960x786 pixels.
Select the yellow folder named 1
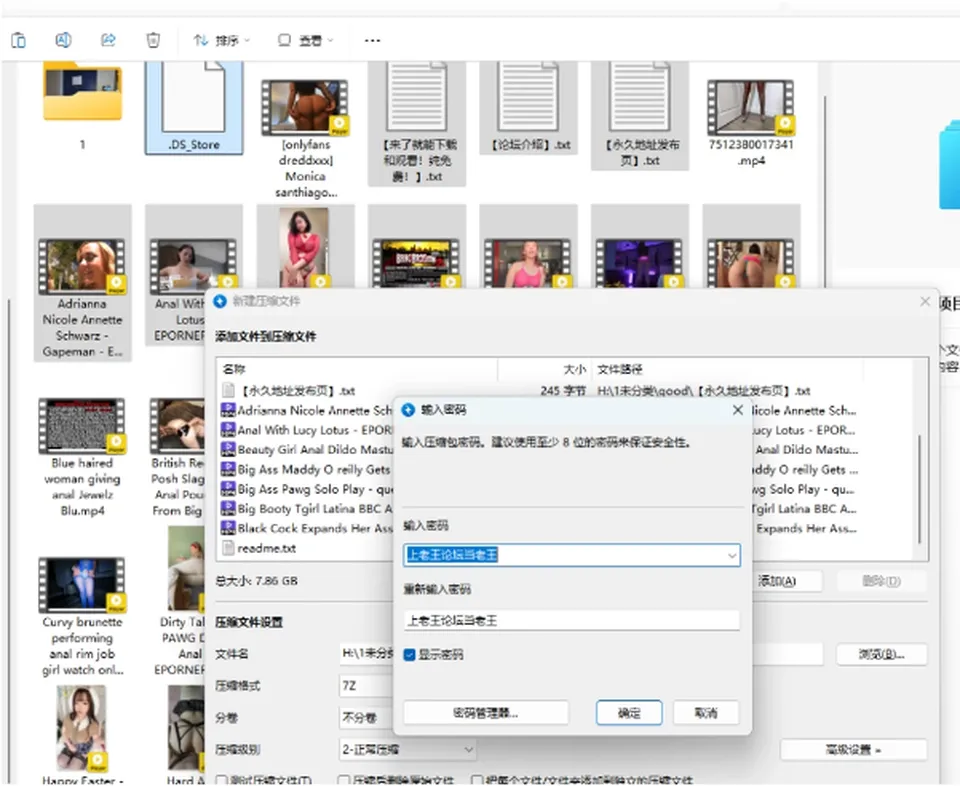tap(83, 93)
